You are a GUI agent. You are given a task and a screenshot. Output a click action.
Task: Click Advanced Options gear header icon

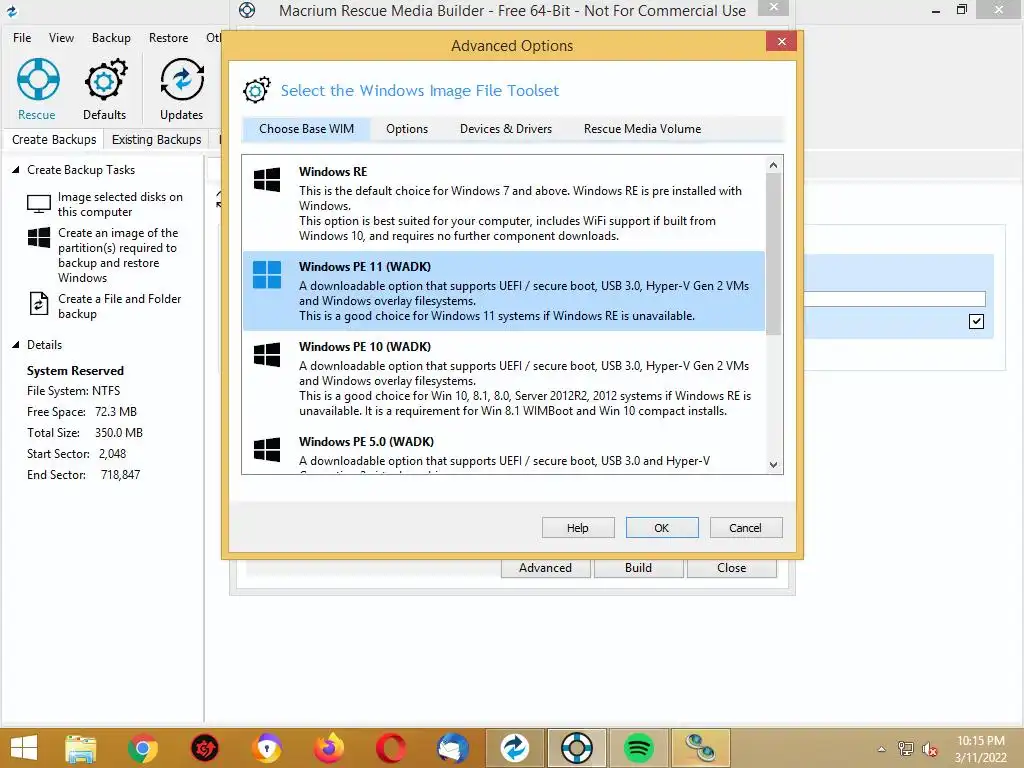point(256,90)
